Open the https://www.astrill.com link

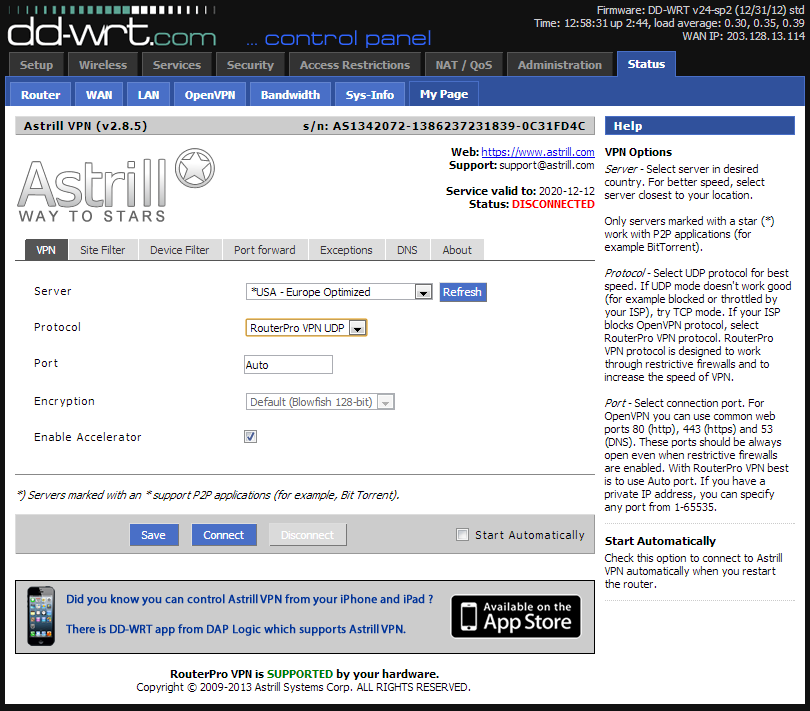point(538,152)
